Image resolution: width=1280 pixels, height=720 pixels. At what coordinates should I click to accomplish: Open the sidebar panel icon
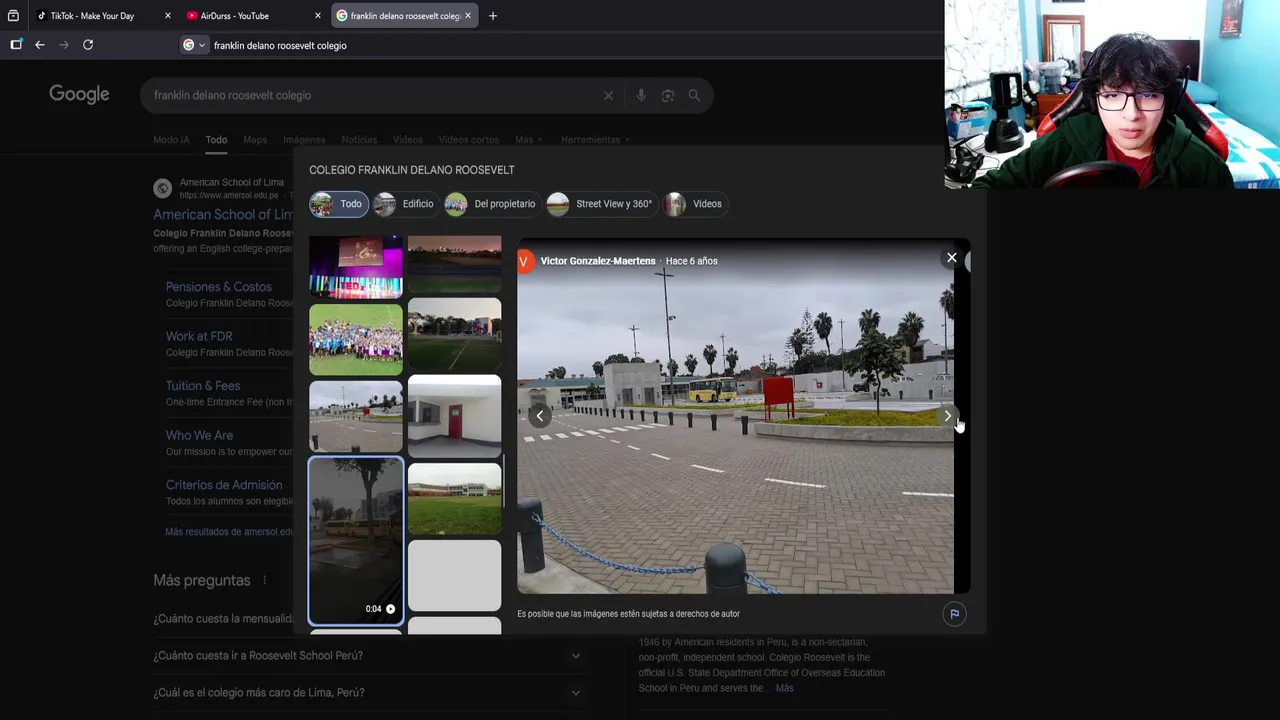pyautogui.click(x=16, y=45)
